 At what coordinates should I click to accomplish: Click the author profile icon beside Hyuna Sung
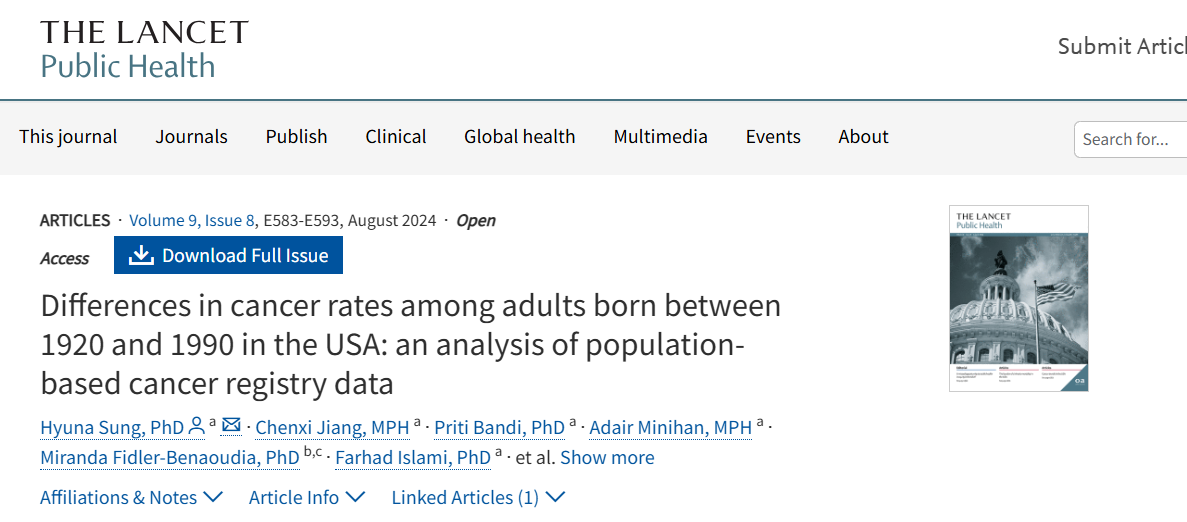[196, 427]
